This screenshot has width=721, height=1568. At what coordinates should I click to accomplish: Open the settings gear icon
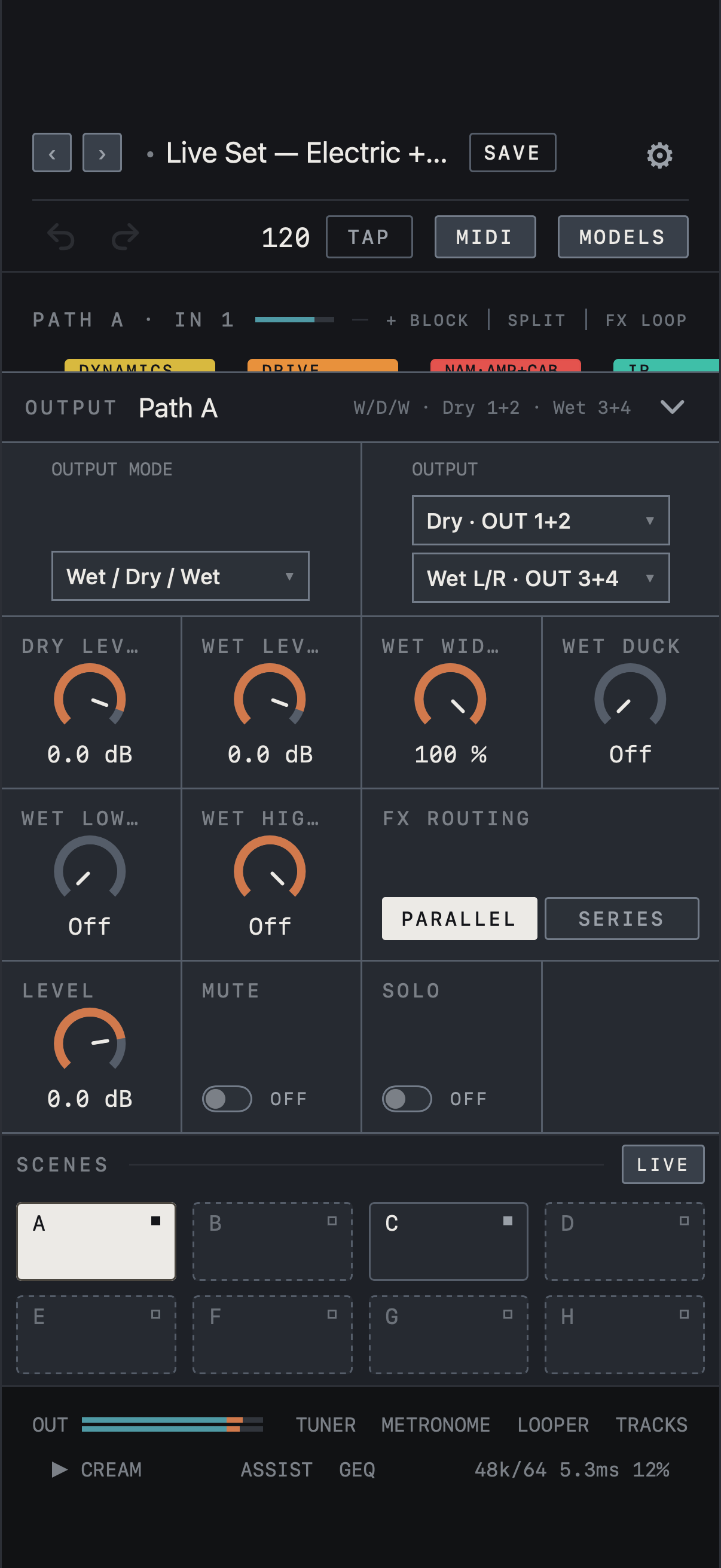point(659,155)
